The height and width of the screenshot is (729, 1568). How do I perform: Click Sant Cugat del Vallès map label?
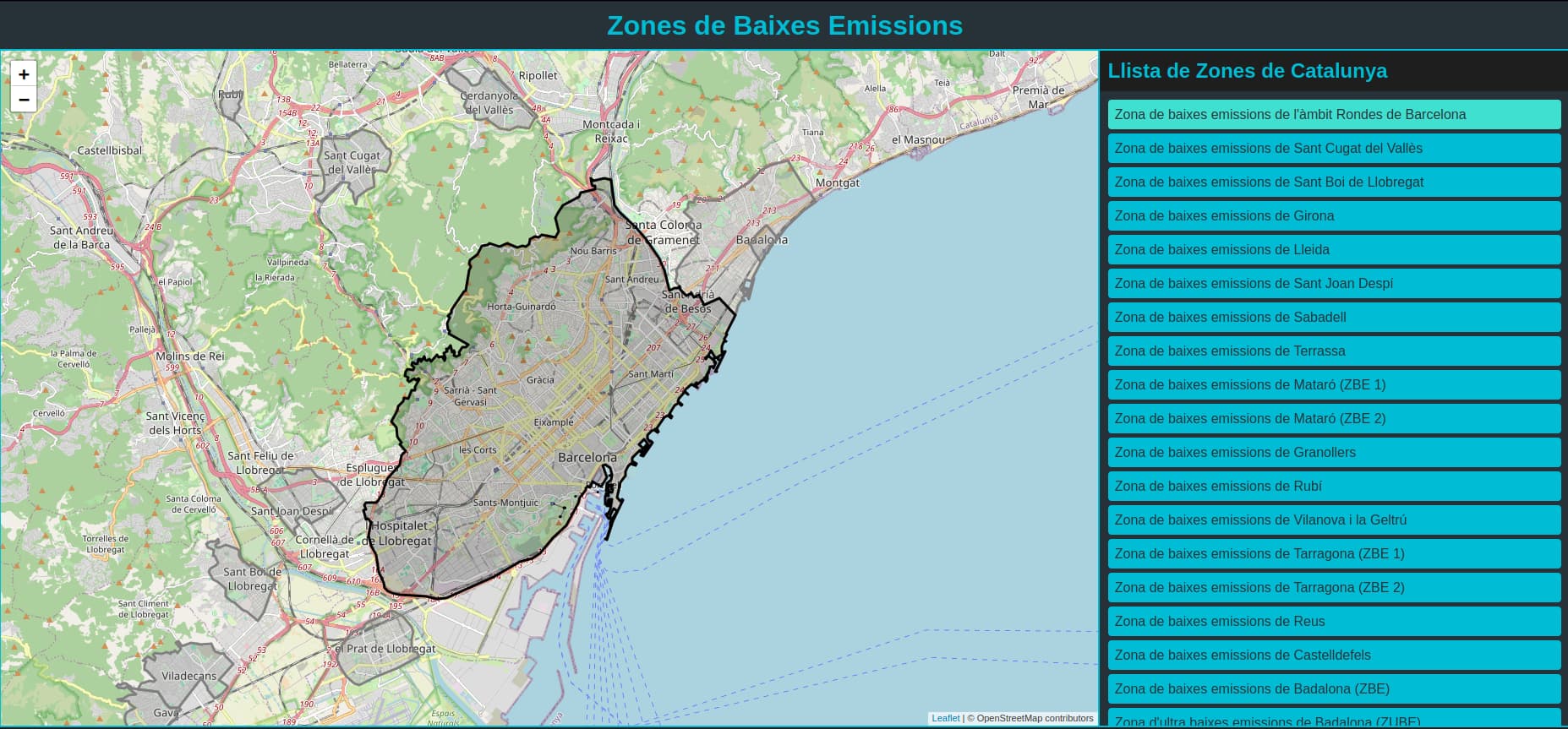[x=352, y=162]
